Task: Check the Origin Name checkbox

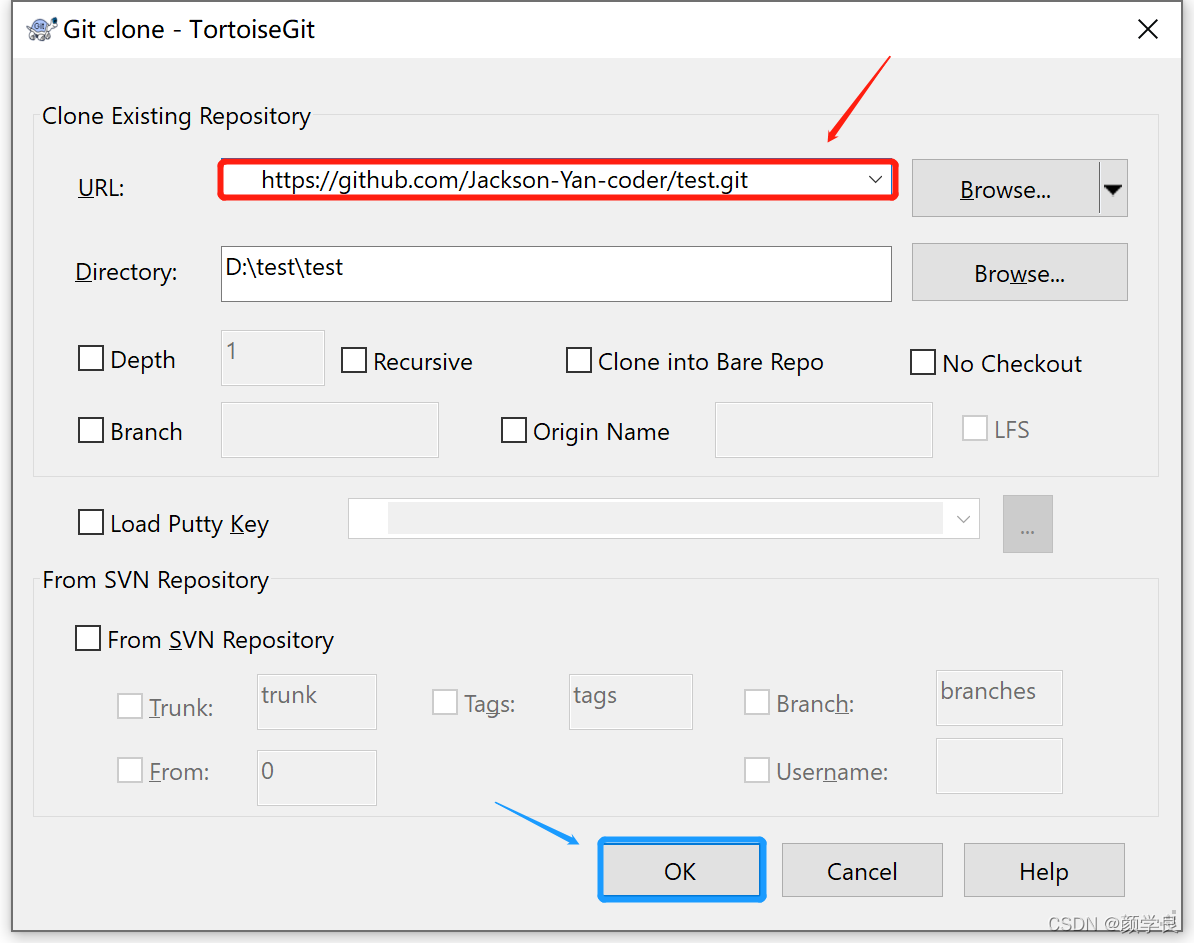Action: 513,430
